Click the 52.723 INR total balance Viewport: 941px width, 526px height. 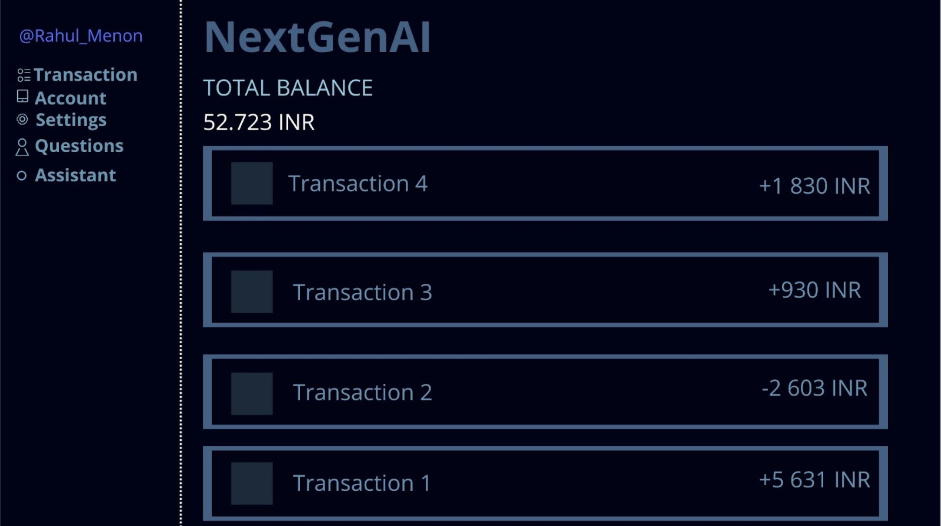click(x=259, y=123)
